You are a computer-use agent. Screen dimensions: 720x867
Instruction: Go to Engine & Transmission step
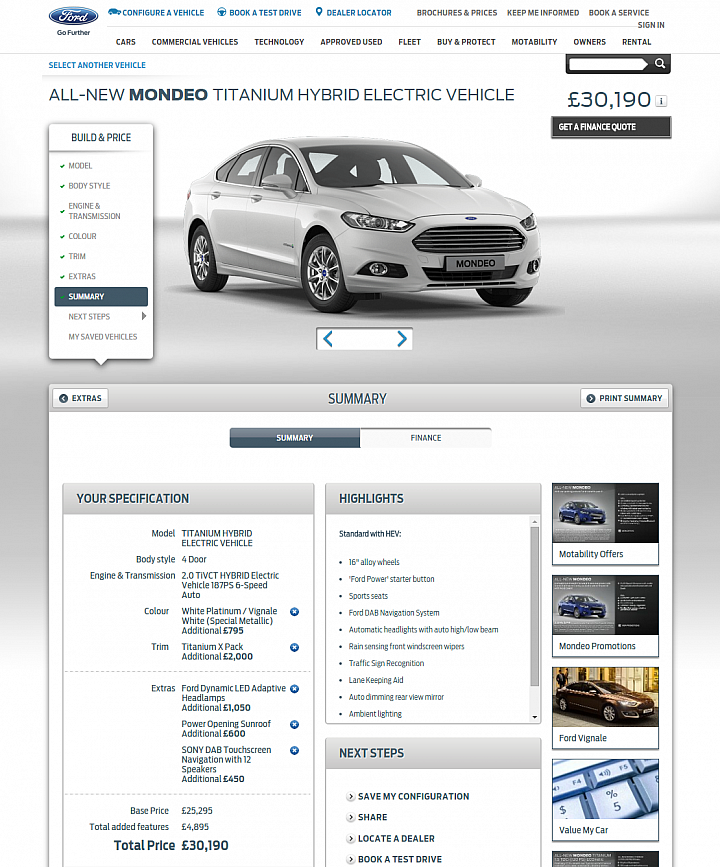(94, 211)
